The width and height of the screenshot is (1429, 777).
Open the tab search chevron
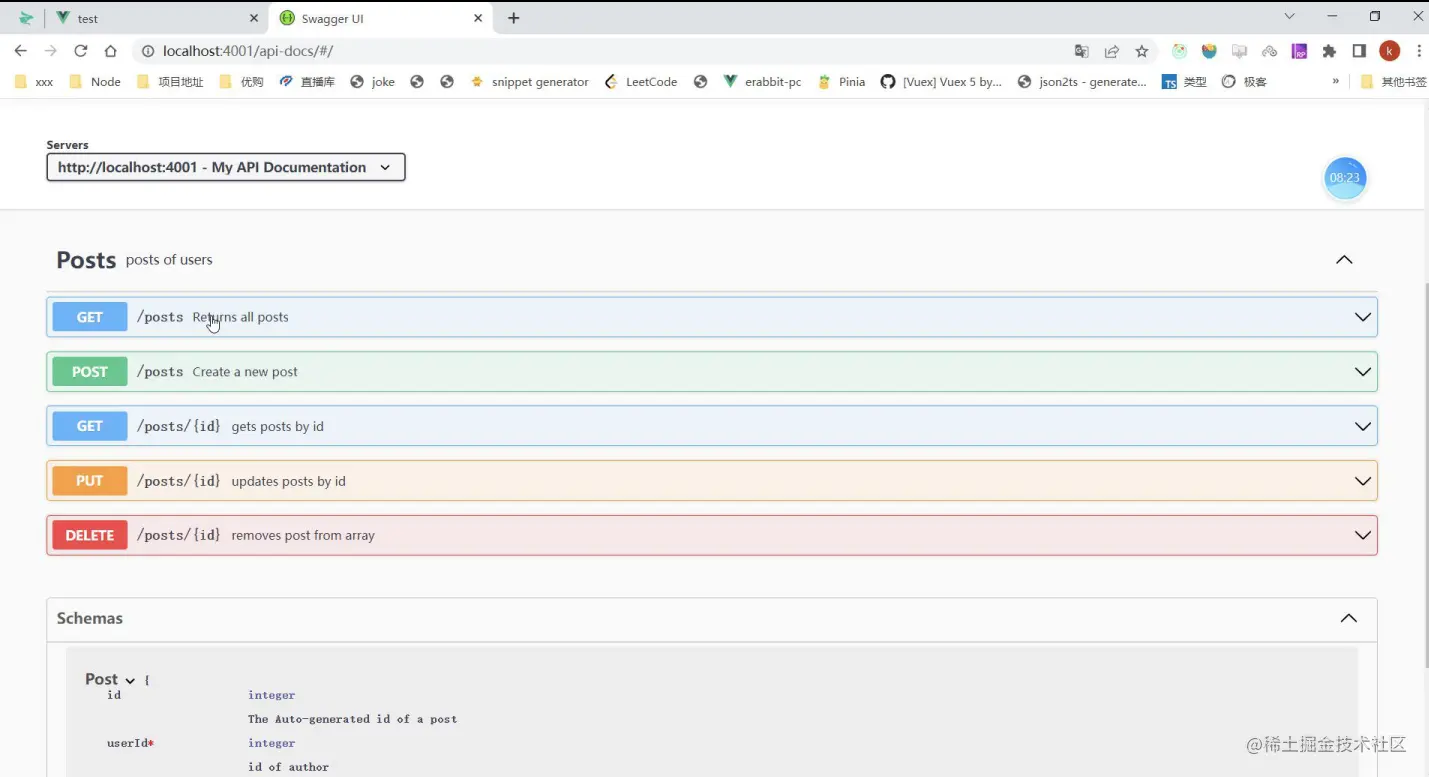click(1289, 16)
